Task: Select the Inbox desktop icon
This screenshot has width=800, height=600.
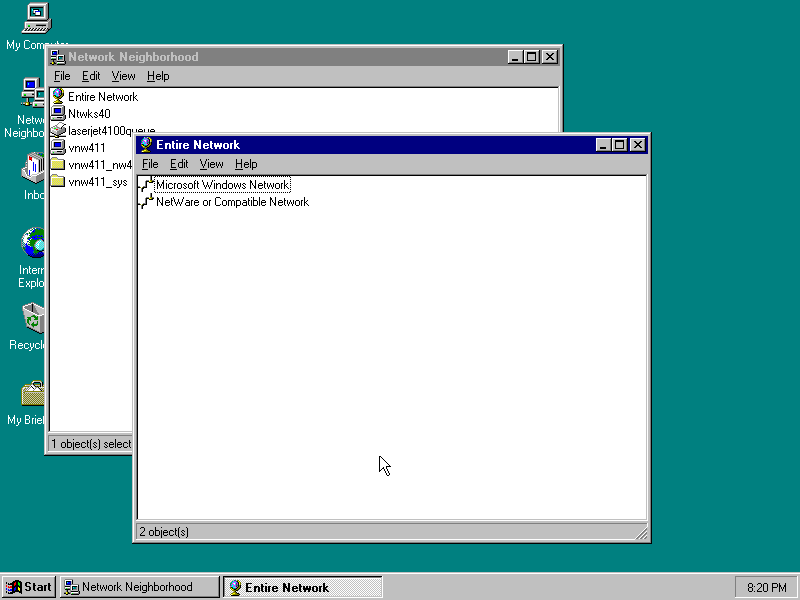Action: [33, 167]
